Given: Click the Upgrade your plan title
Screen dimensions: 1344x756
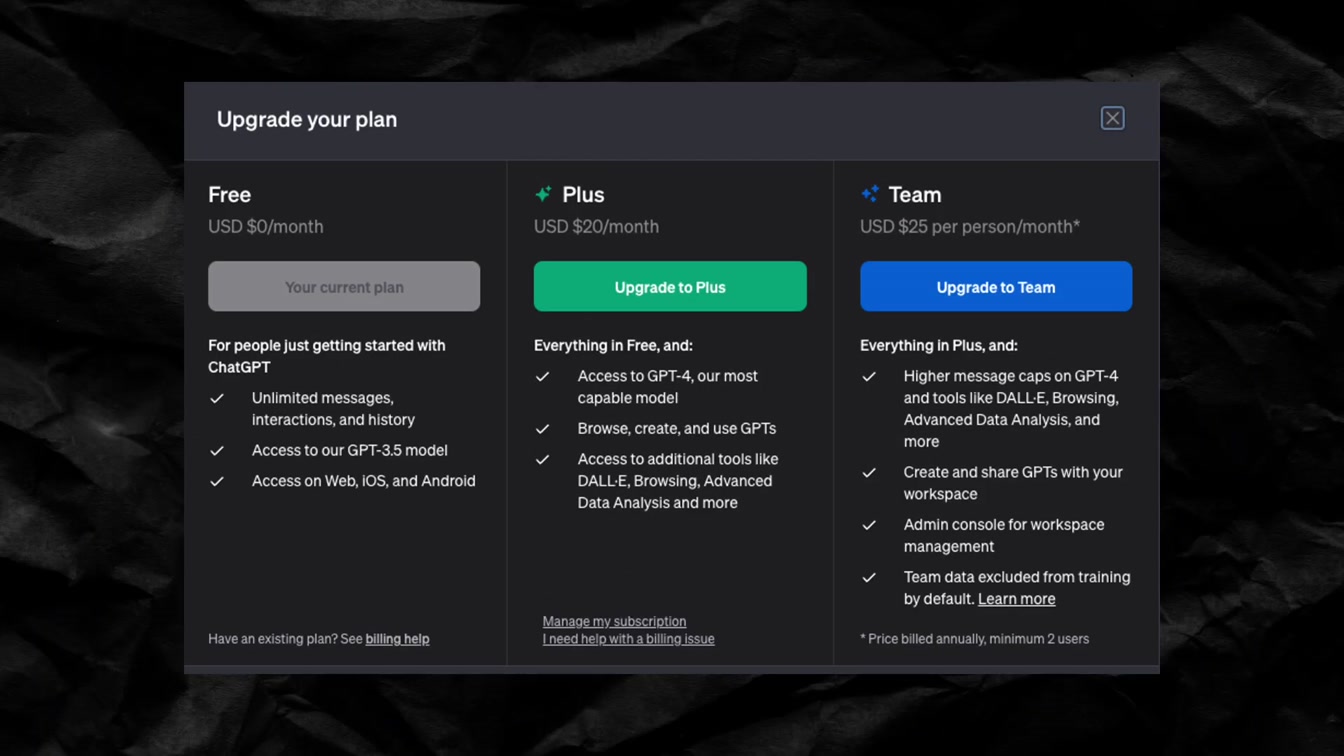Looking at the screenshot, I should click(x=307, y=119).
